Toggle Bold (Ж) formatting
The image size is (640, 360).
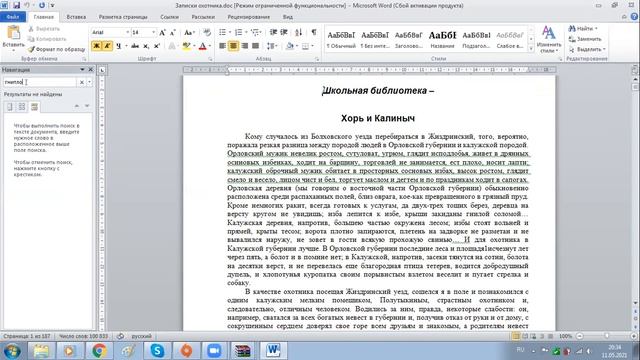[x=96, y=46]
